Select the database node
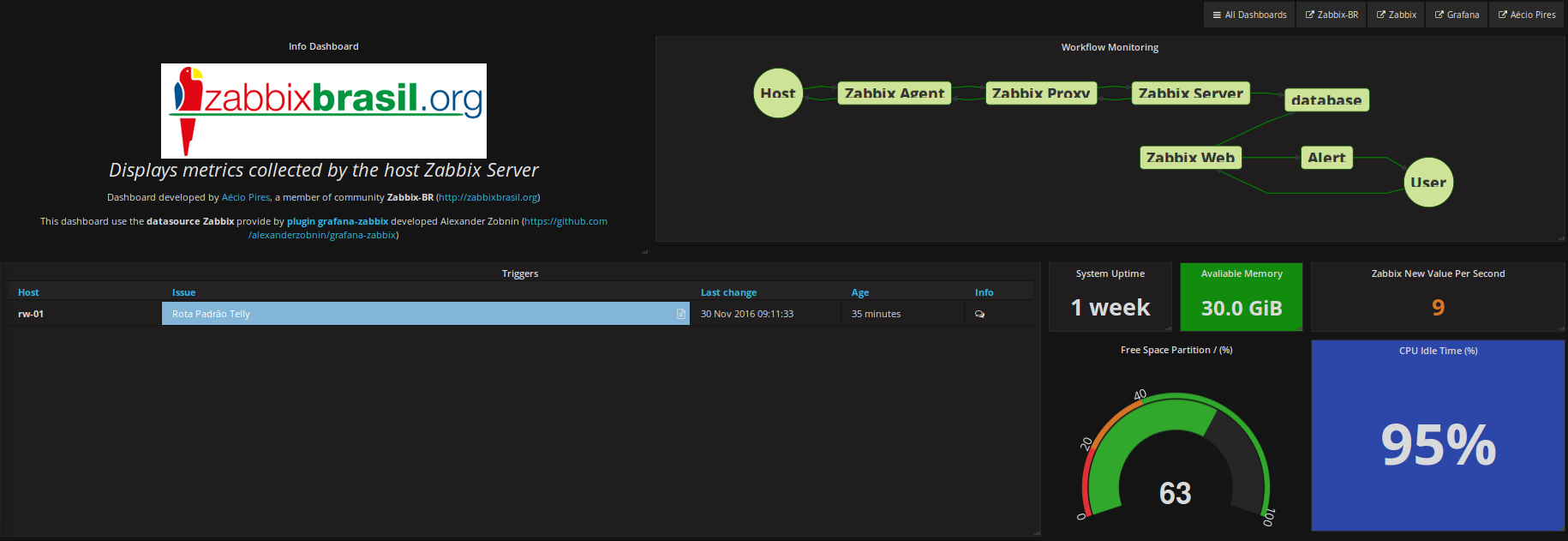 click(1326, 99)
